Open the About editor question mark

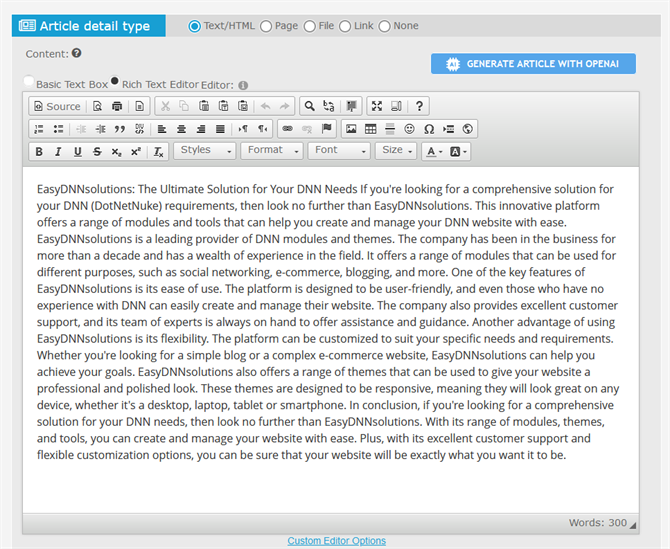[419, 106]
